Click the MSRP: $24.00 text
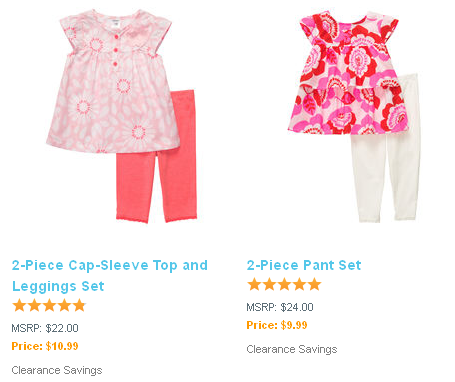 pos(280,307)
